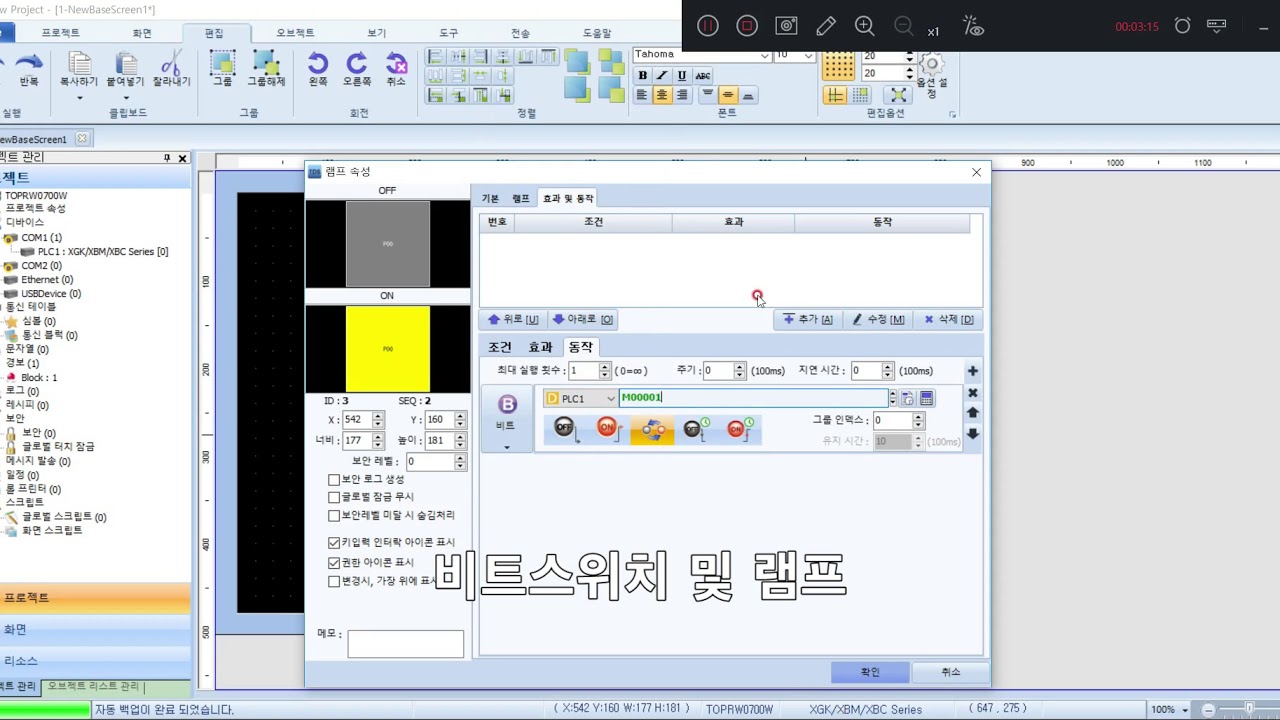Toggle italic font formatting

(662, 75)
